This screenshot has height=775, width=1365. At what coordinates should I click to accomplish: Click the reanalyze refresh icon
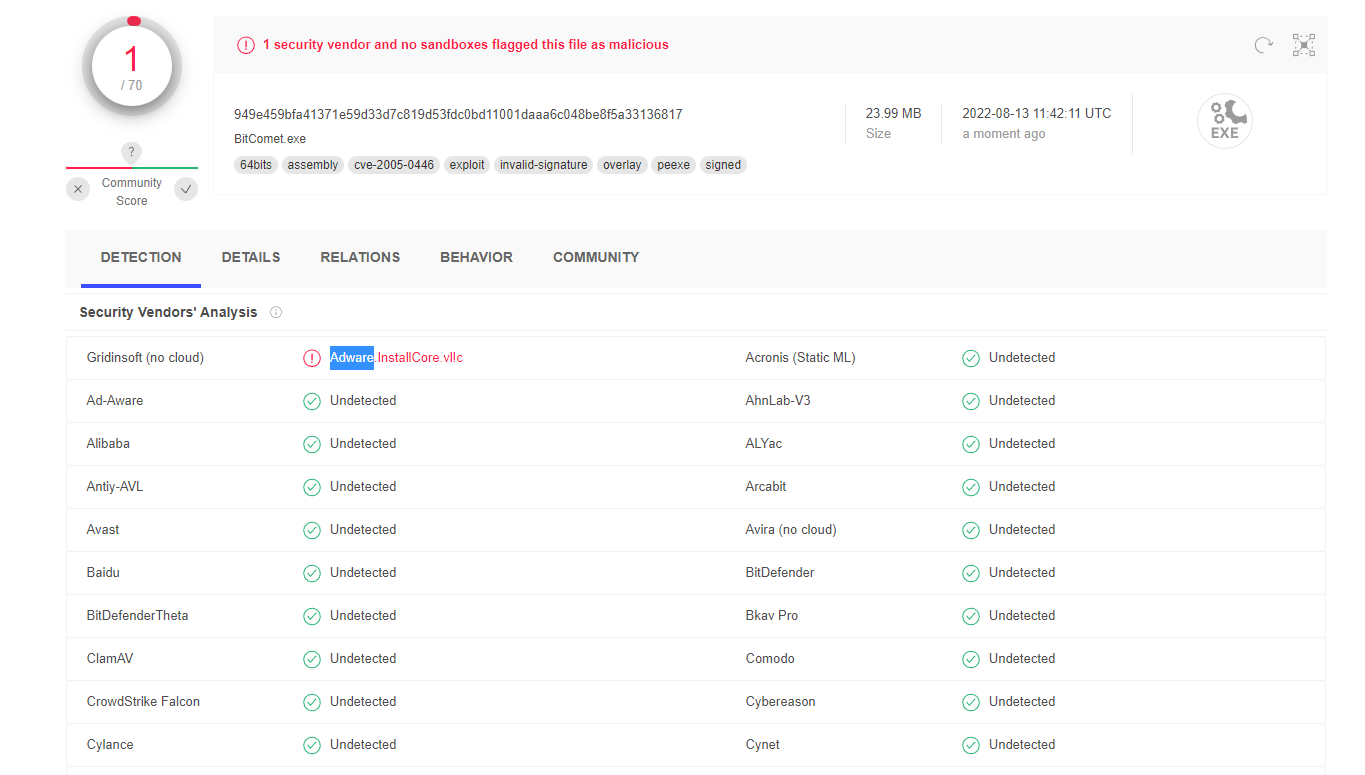(x=1264, y=45)
